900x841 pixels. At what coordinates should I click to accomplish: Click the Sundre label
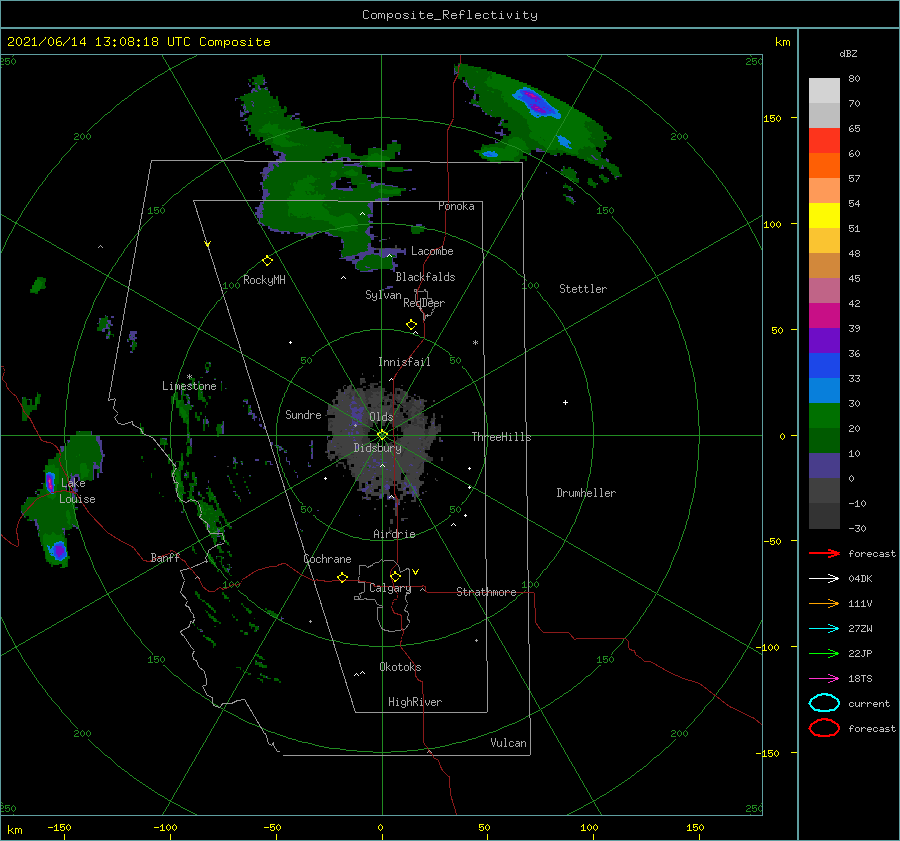click(x=303, y=414)
